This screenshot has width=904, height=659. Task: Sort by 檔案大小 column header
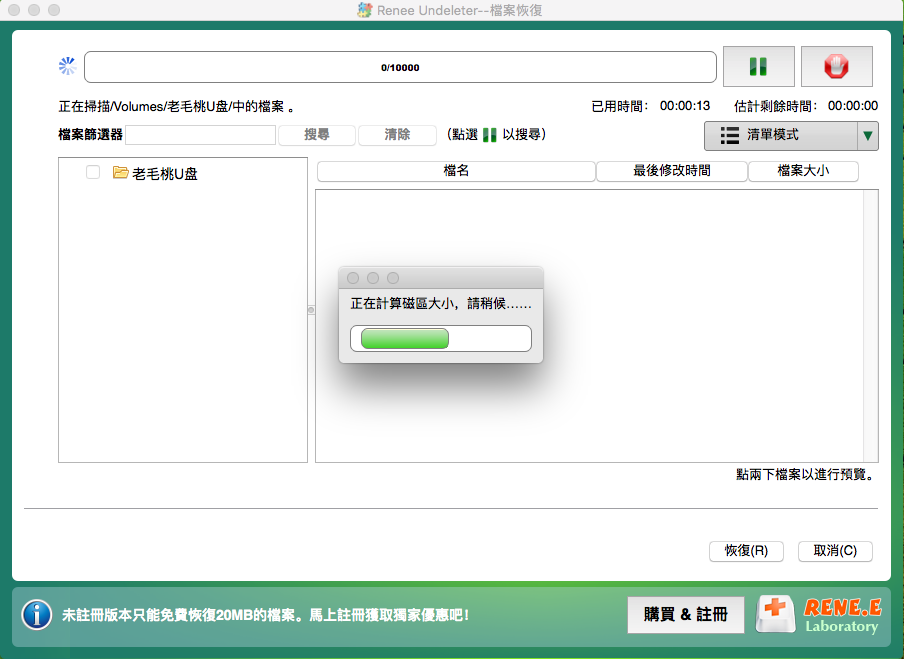(803, 171)
